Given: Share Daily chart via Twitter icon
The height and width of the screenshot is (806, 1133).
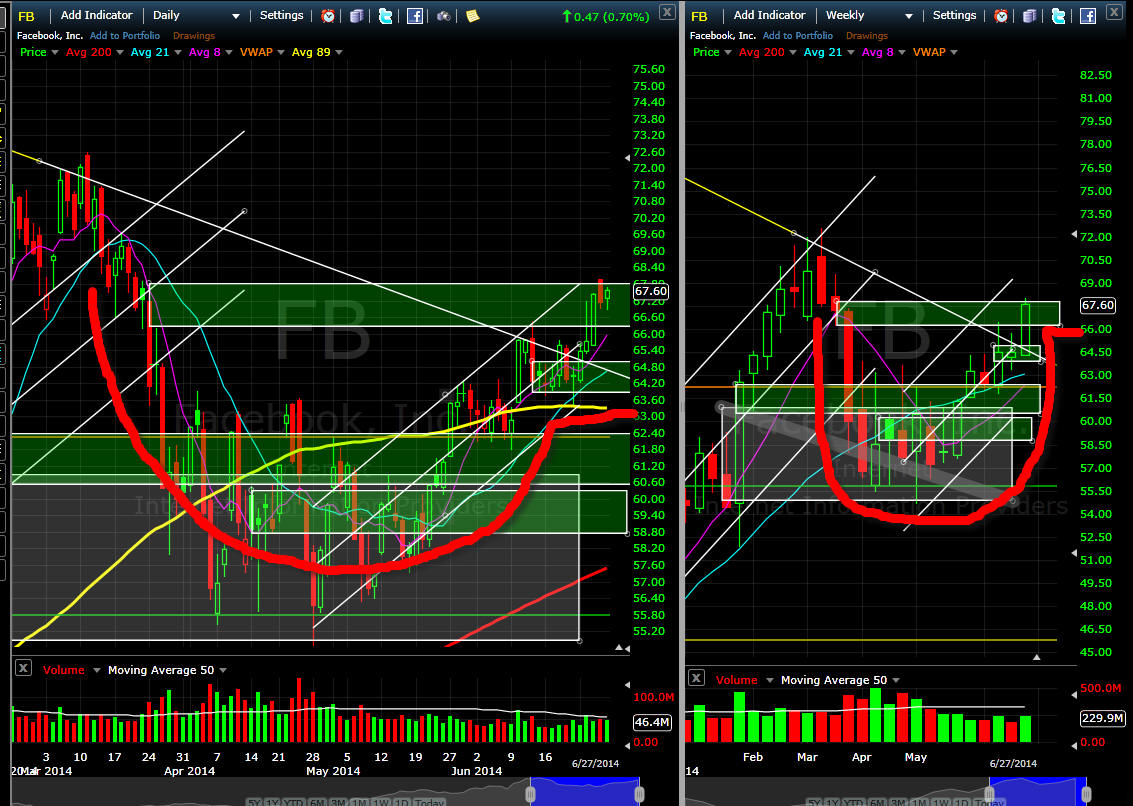Looking at the screenshot, I should pyautogui.click(x=386, y=15).
